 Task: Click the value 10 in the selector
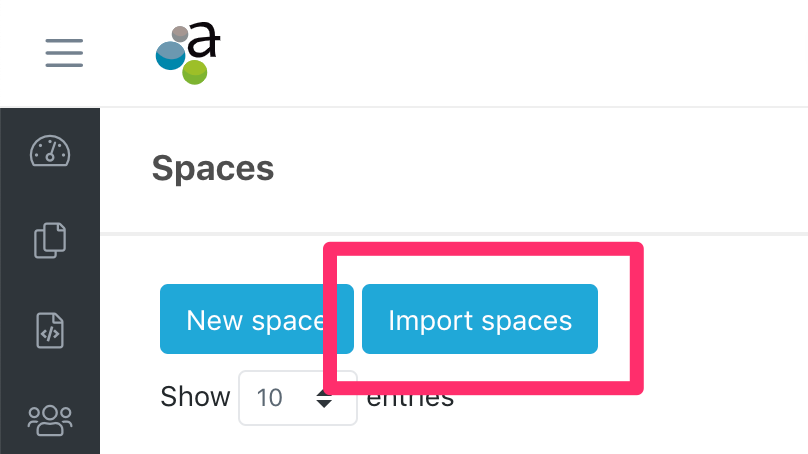269,398
